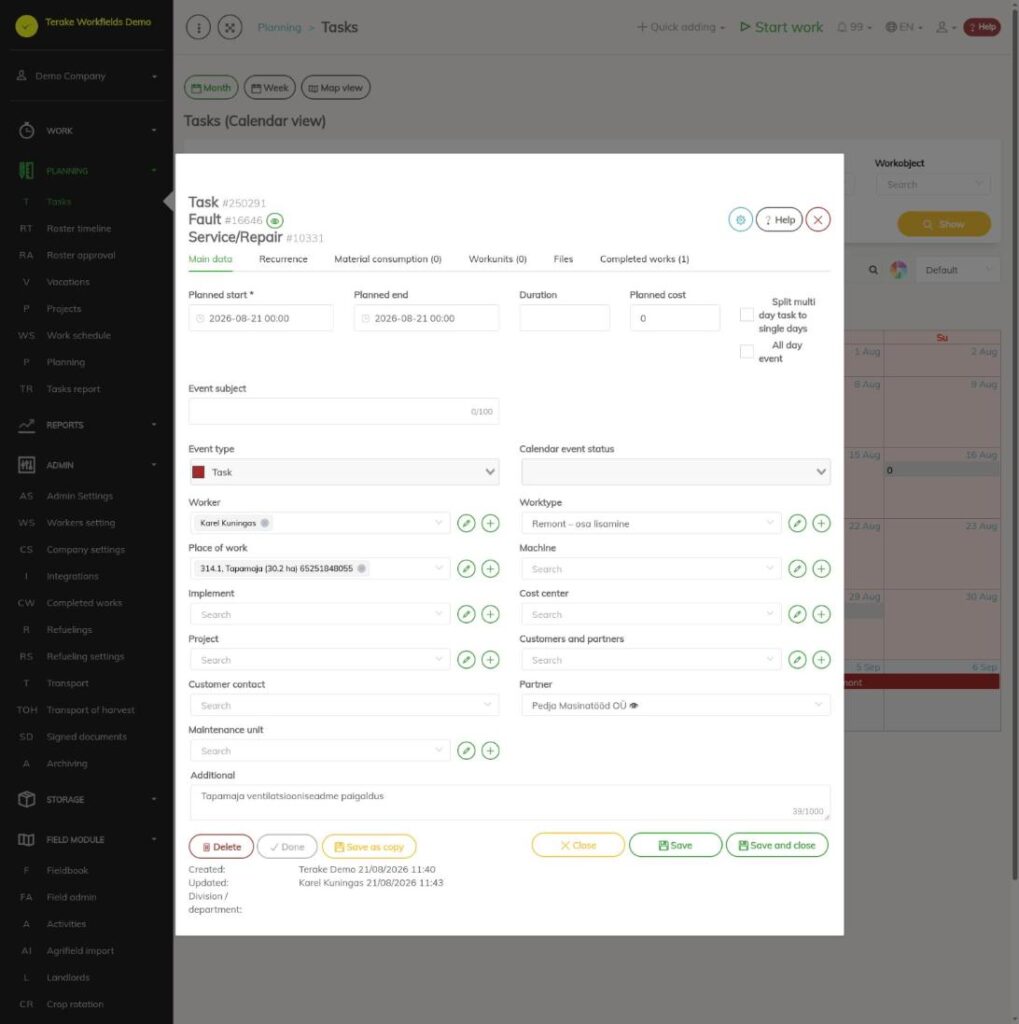Click the fullscreen expand icon in header
This screenshot has height=1024, width=1019.
pos(230,27)
